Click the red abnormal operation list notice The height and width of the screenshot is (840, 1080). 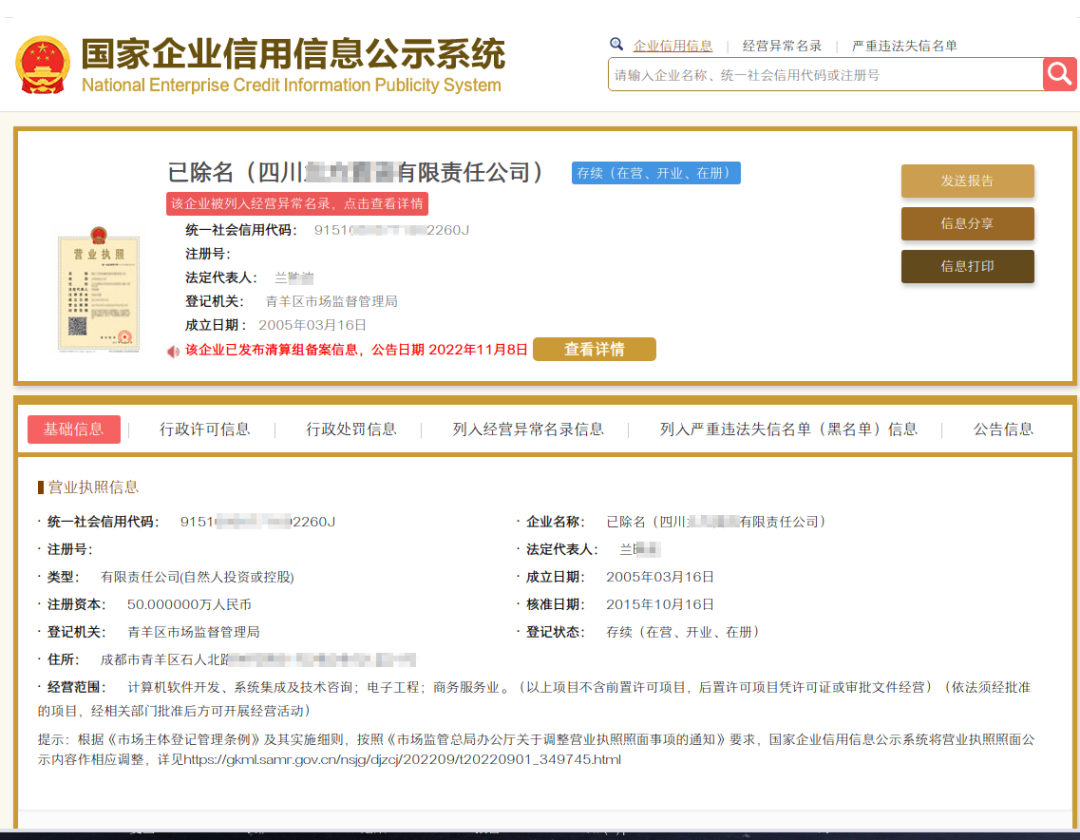297,204
